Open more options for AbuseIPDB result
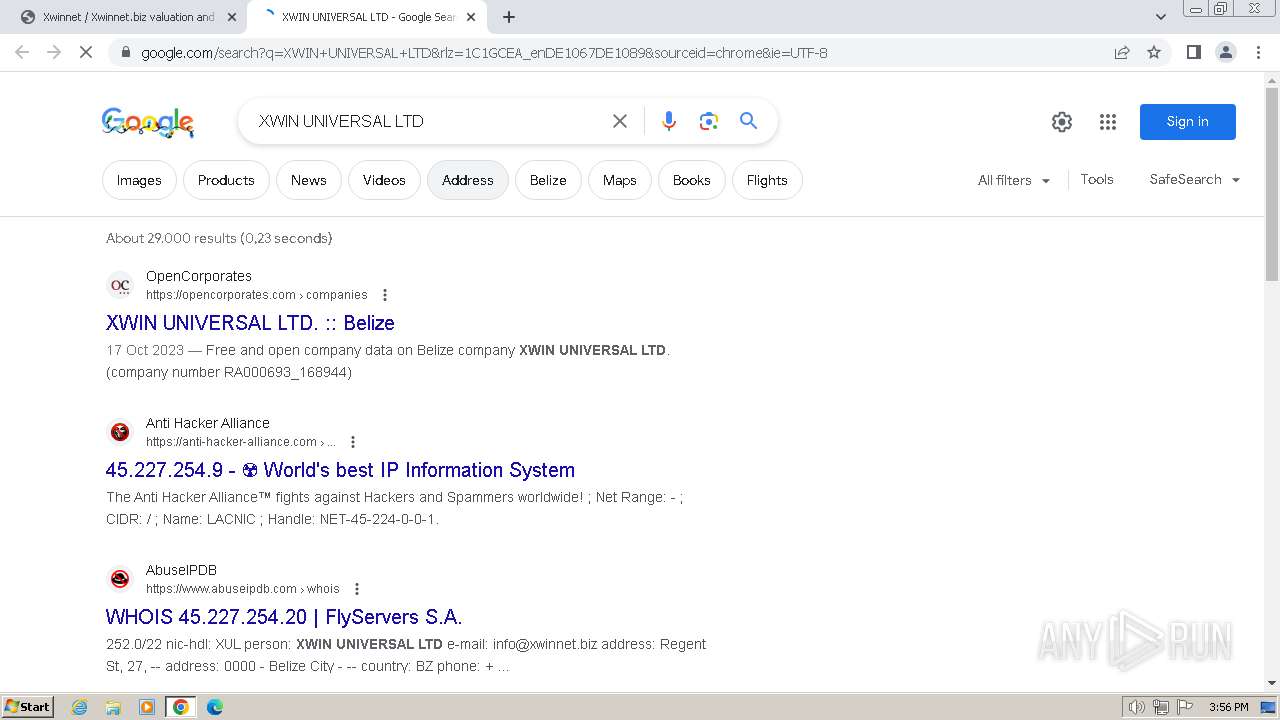This screenshot has width=1280, height=720. [357, 589]
